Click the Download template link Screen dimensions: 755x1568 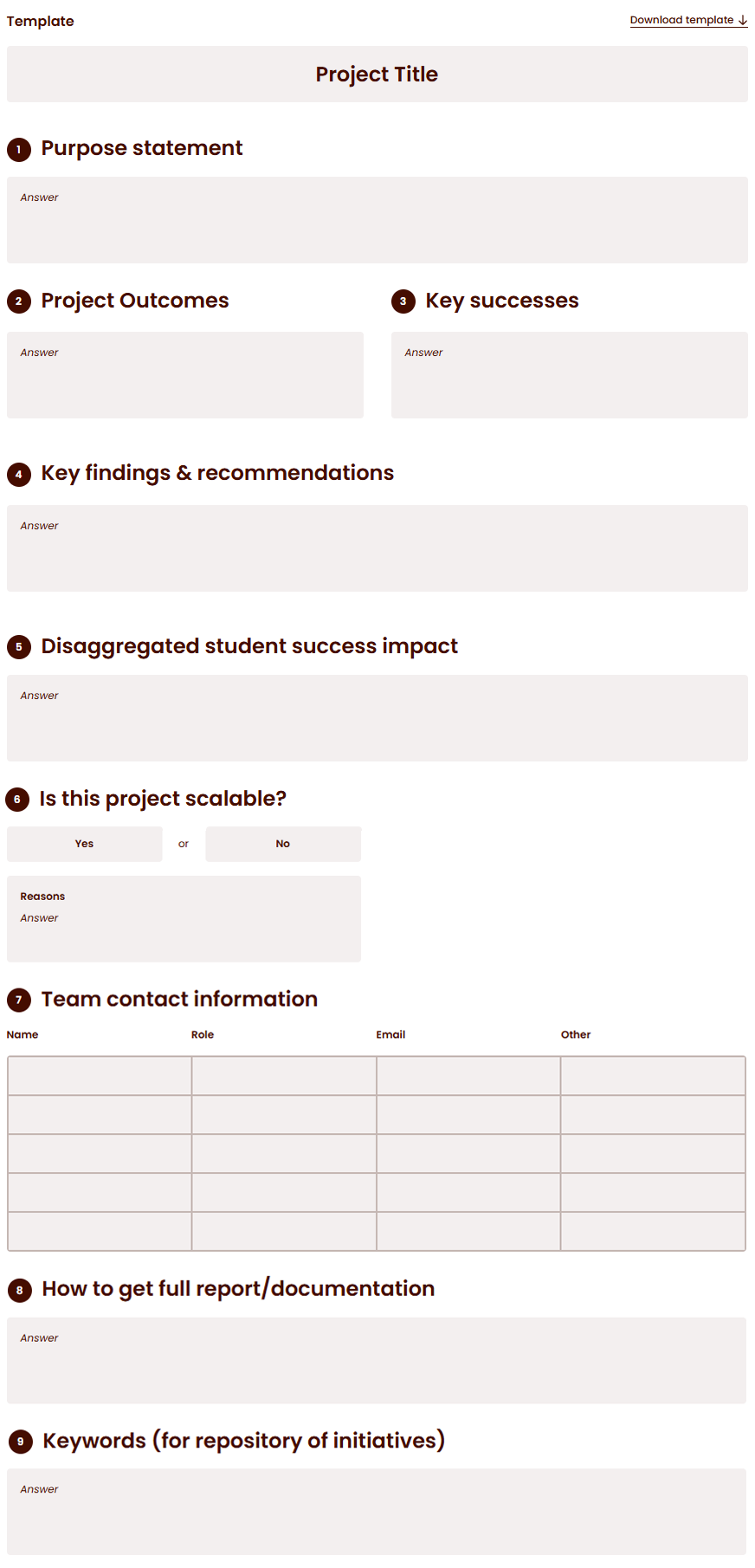pos(688,20)
